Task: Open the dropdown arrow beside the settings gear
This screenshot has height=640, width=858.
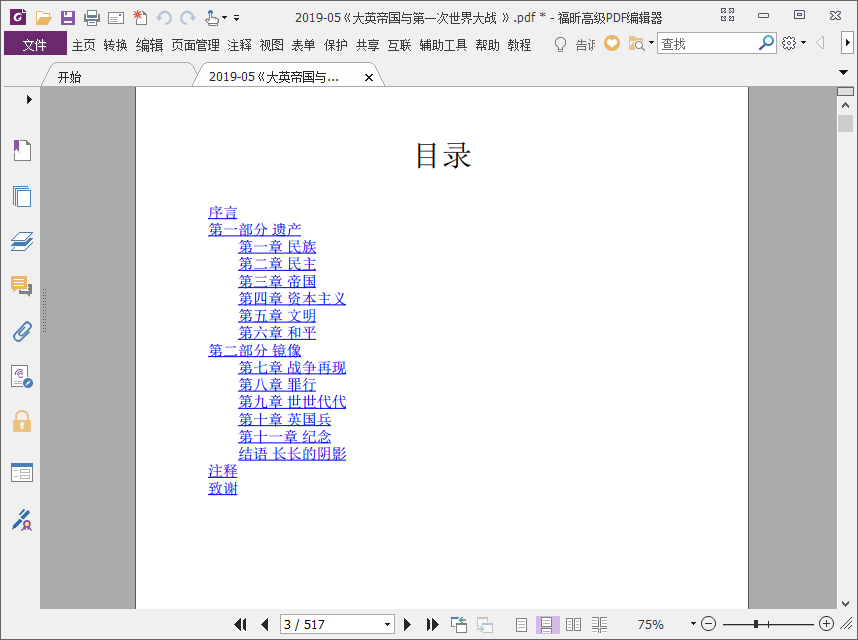Action: [x=803, y=43]
